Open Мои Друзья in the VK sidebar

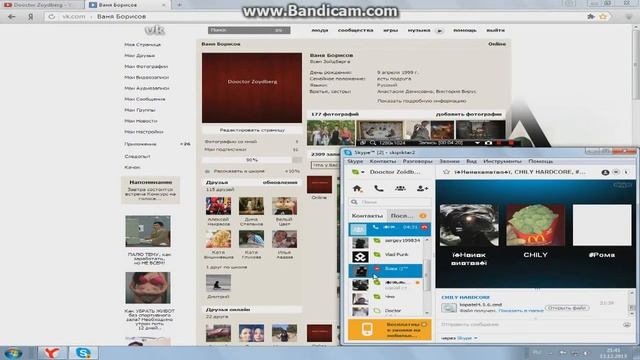140,56
